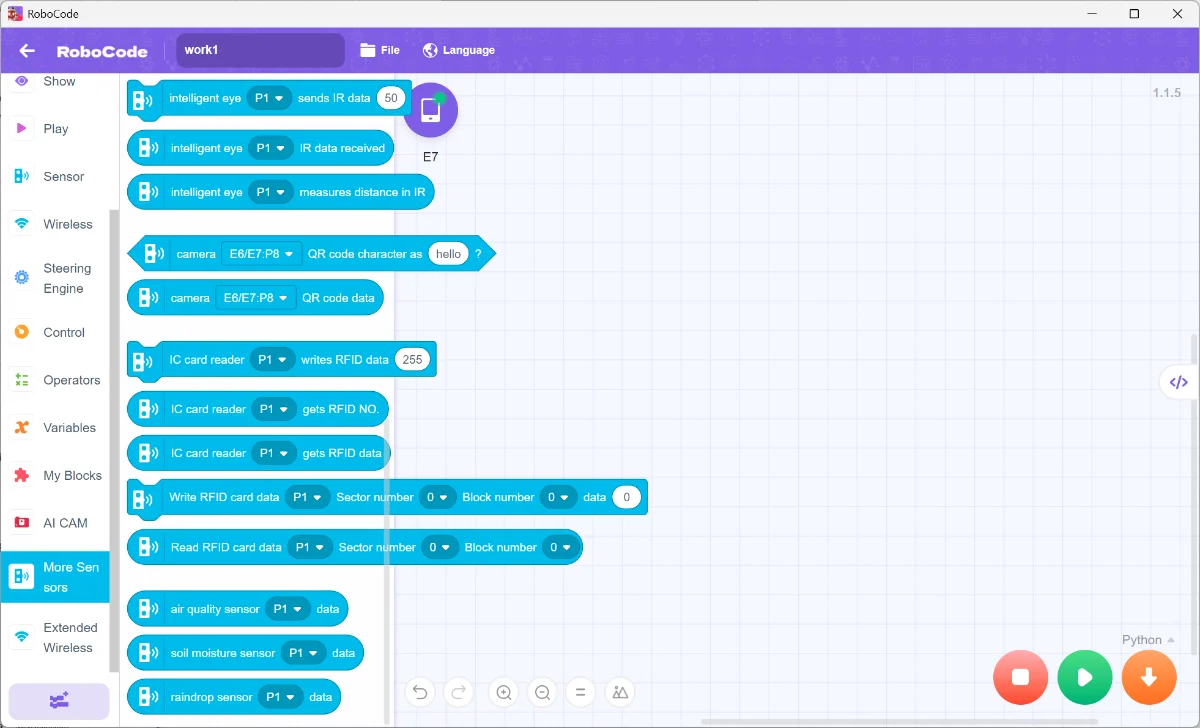Click the Steering Engine gear icon
Image resolution: width=1200 pixels, height=728 pixels.
tap(22, 278)
